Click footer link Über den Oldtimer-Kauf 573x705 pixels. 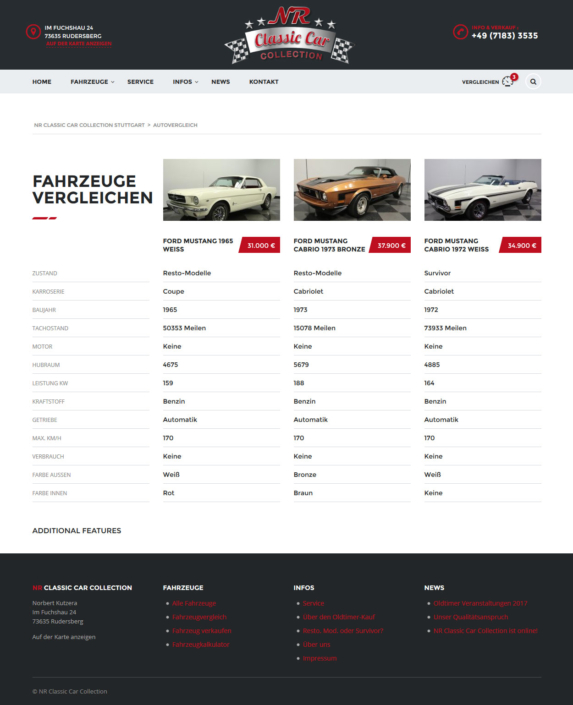click(x=339, y=617)
